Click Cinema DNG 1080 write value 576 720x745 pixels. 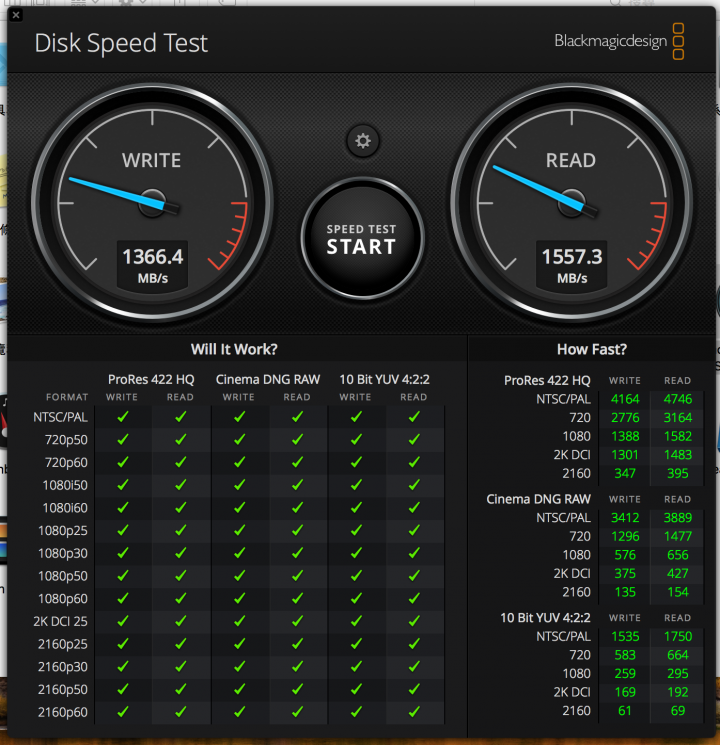click(625, 555)
